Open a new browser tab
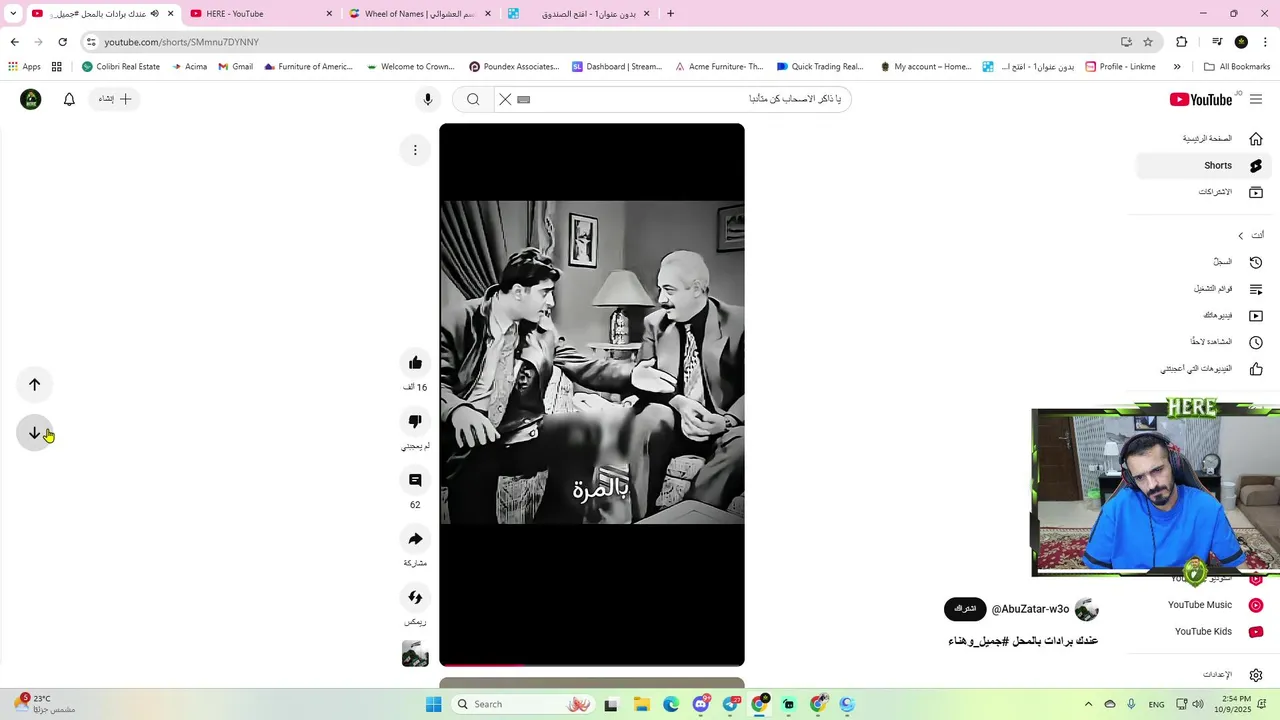Screen dimensions: 1280x720 click(670, 14)
